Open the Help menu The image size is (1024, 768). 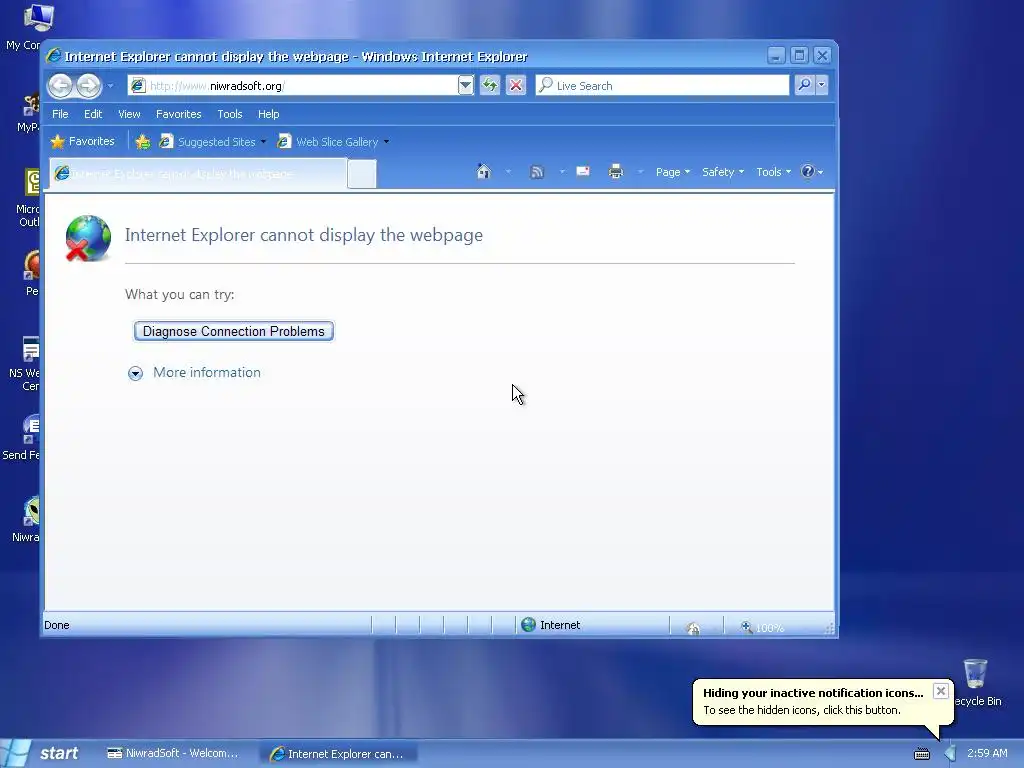(x=268, y=114)
